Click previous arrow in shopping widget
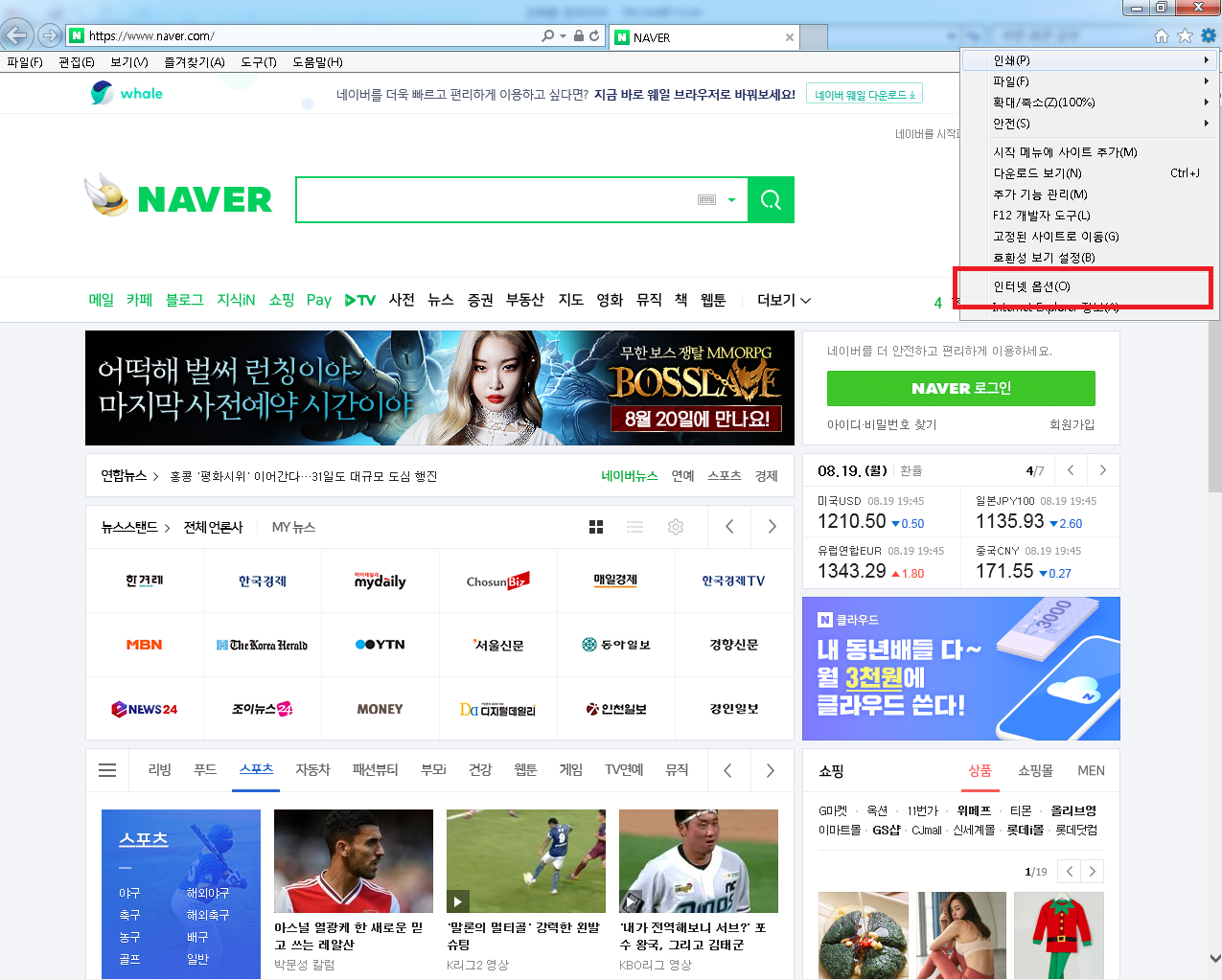 coord(1070,871)
